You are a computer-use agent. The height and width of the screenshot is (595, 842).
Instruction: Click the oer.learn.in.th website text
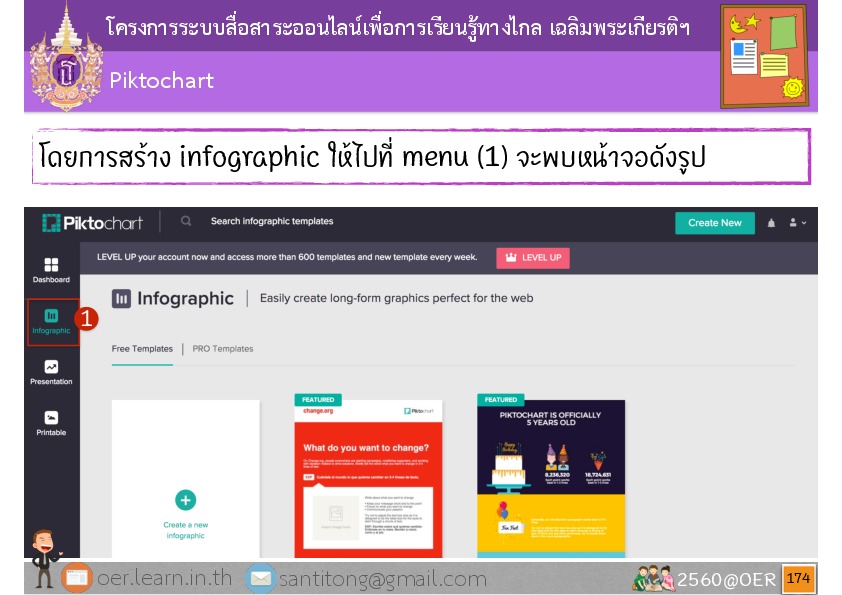click(164, 578)
